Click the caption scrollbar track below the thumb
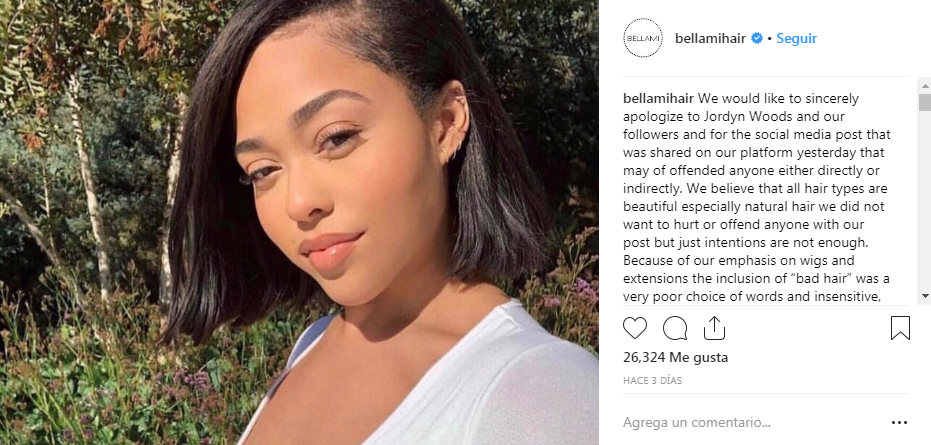The width and height of the screenshot is (931, 445). coord(924,202)
